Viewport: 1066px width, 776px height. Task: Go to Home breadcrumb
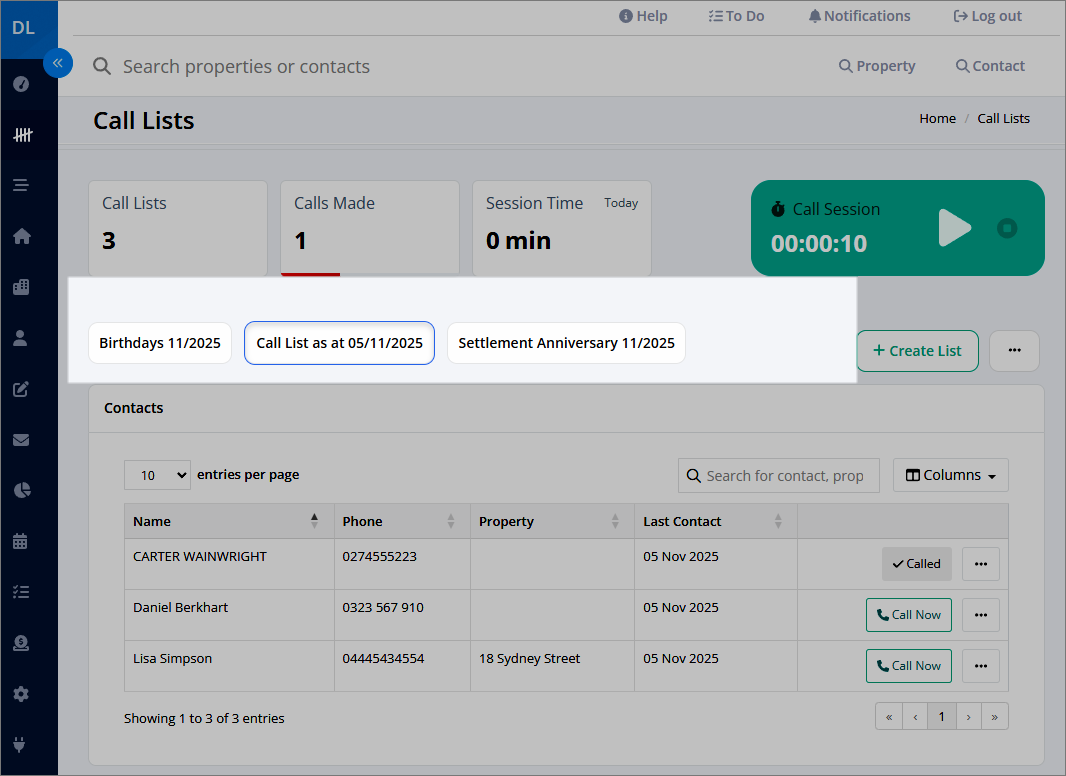coord(938,118)
